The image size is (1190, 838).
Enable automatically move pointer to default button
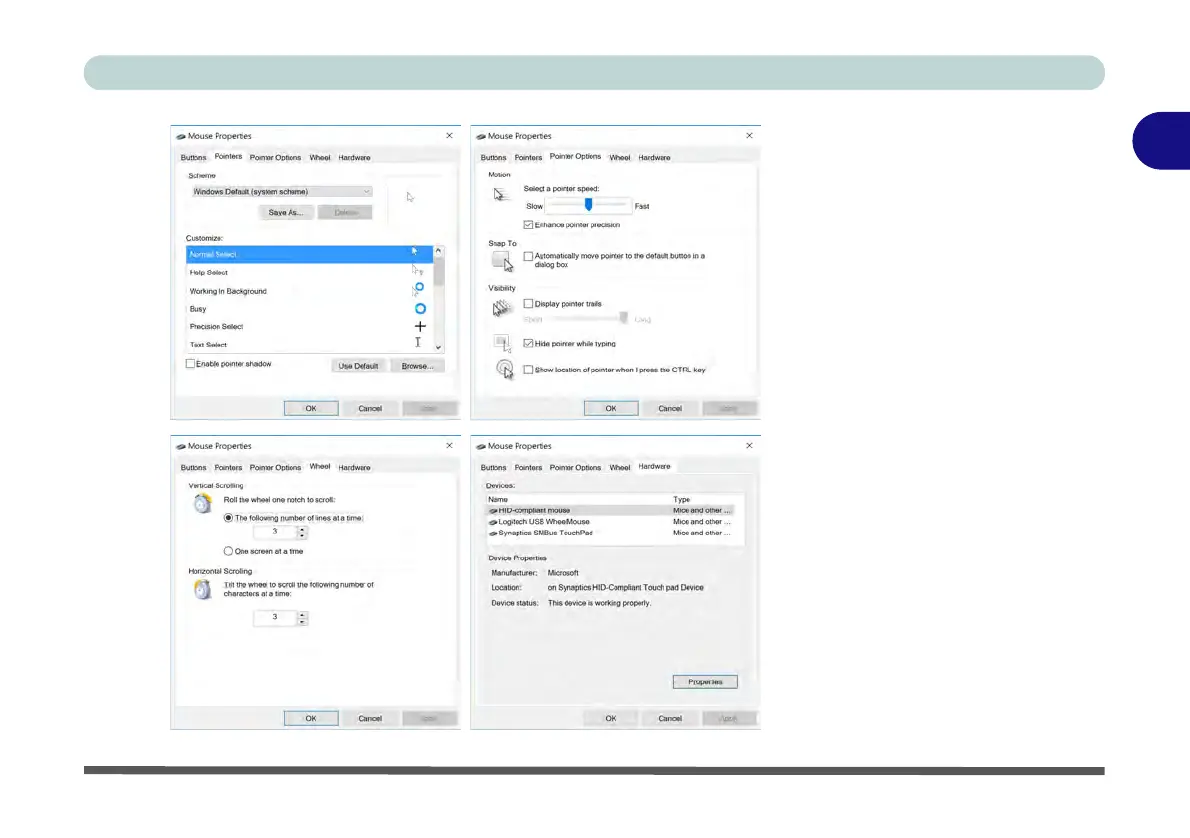(528, 257)
